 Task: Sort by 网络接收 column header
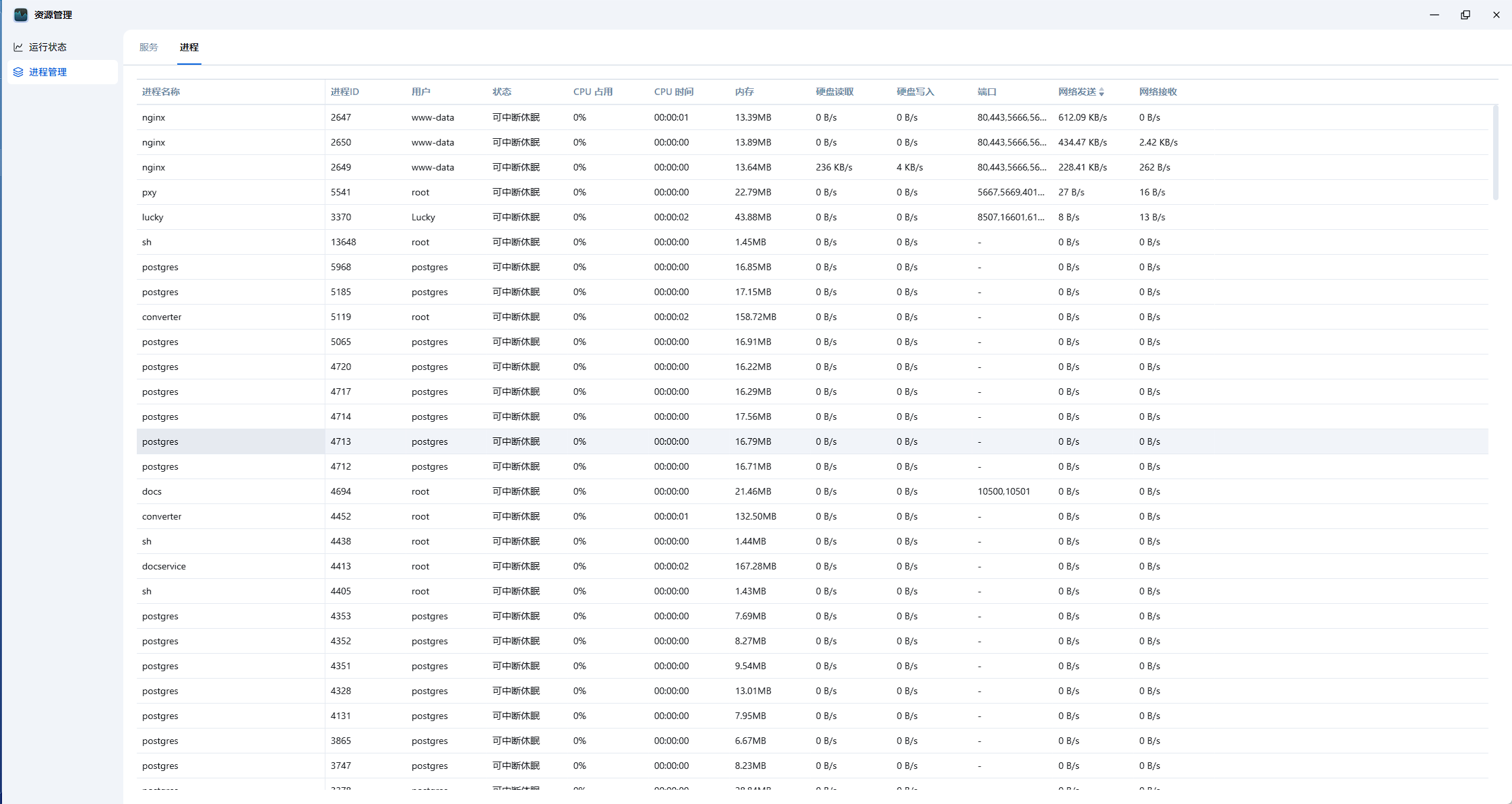click(x=1158, y=92)
